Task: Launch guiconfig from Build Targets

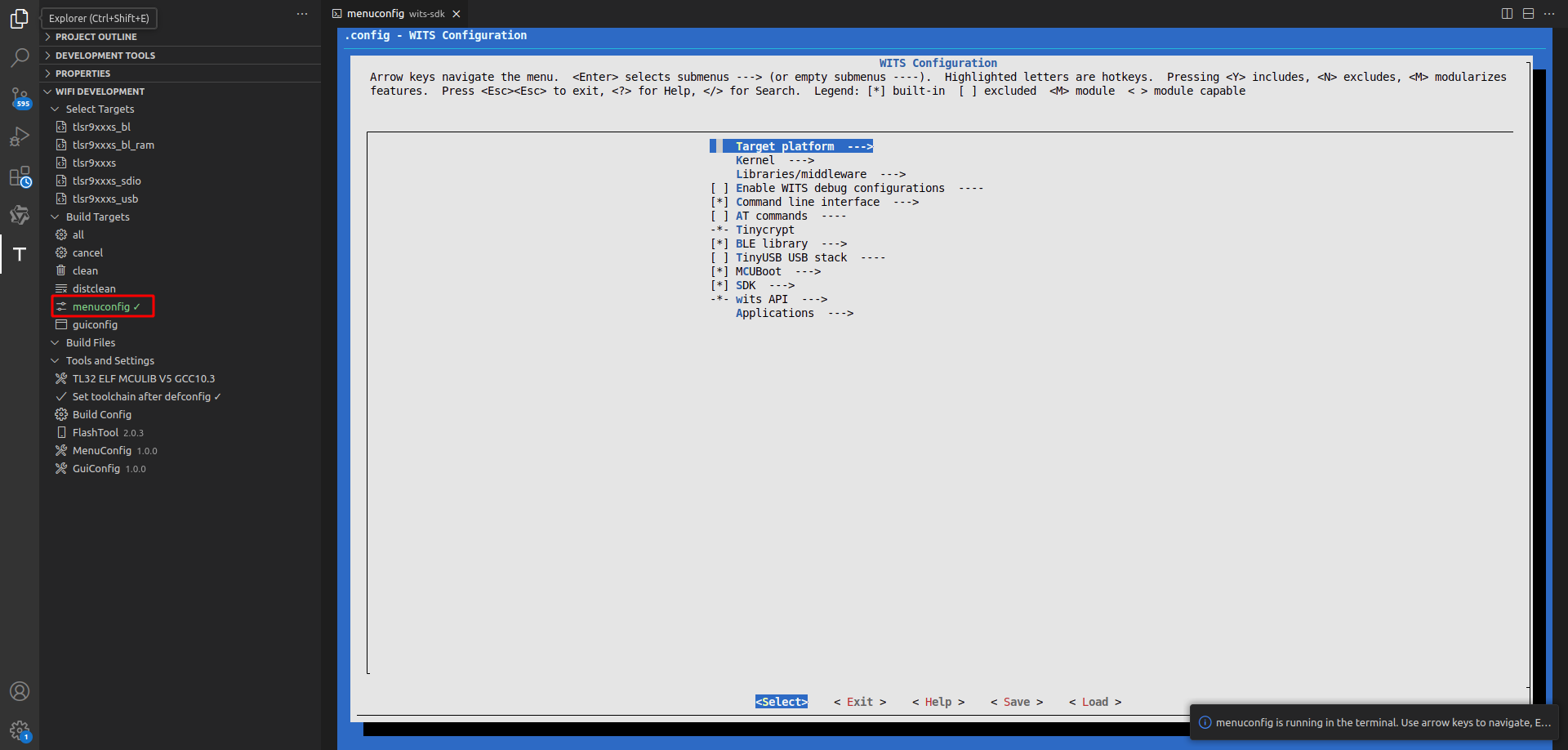Action: pos(95,324)
